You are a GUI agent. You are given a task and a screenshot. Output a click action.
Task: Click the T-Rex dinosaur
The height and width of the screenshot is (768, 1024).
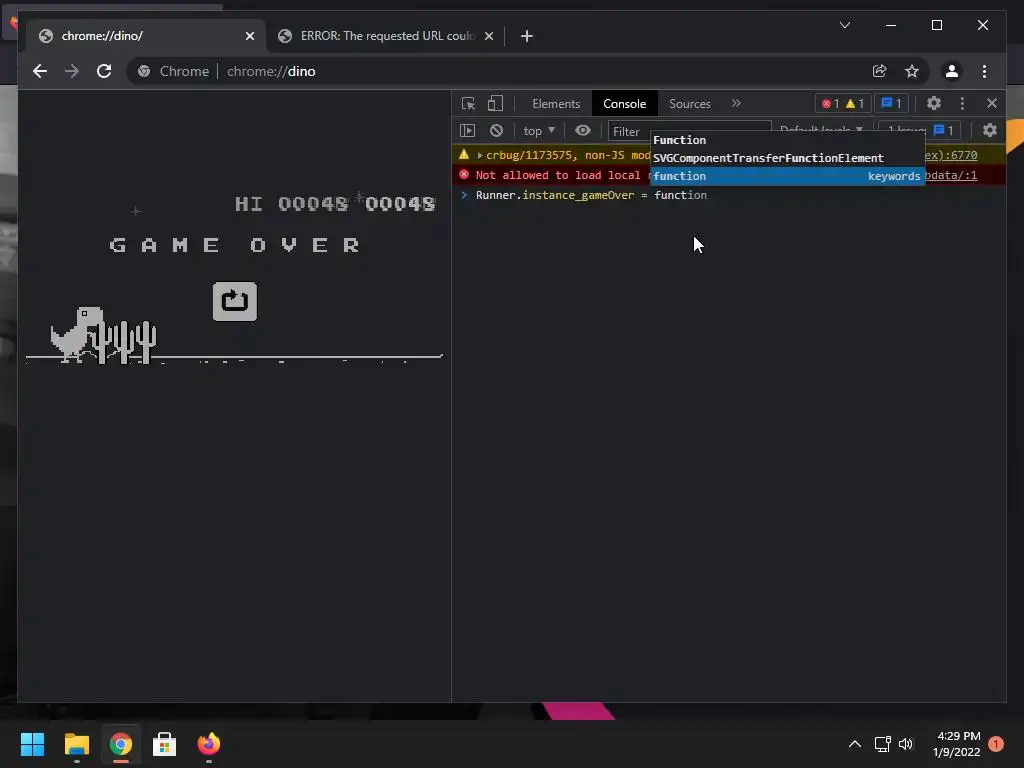click(77, 334)
